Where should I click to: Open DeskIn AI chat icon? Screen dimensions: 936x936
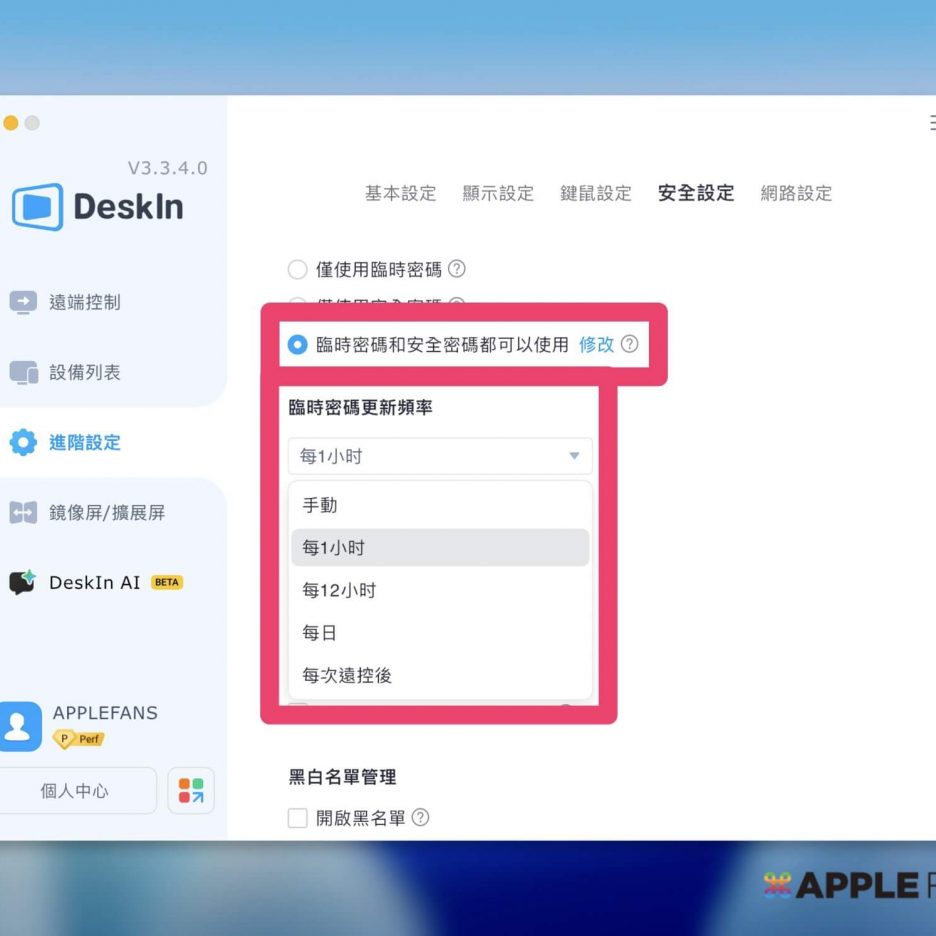pyautogui.click(x=23, y=582)
